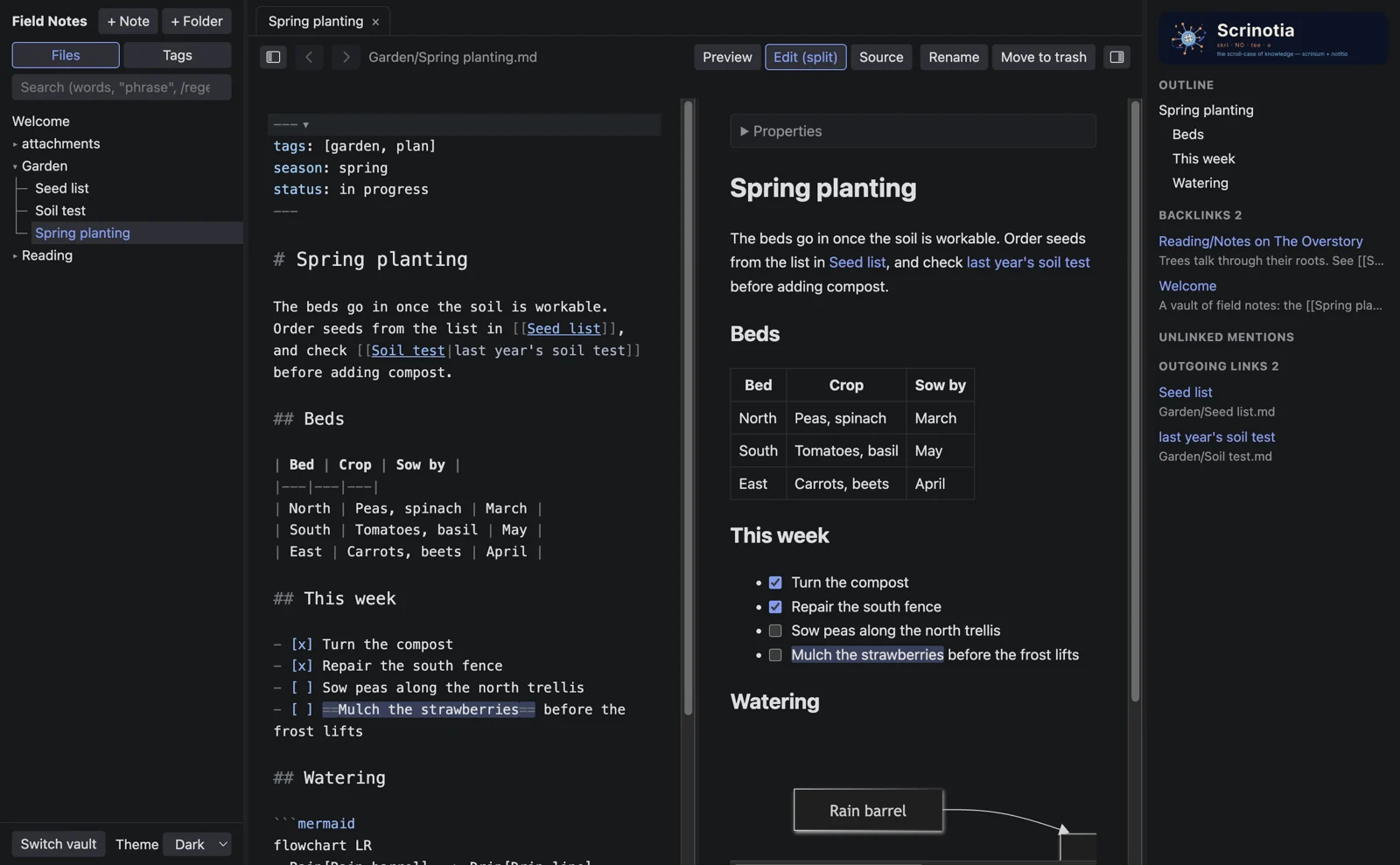Move the note to trash
The image size is (1400, 865).
tap(1043, 57)
